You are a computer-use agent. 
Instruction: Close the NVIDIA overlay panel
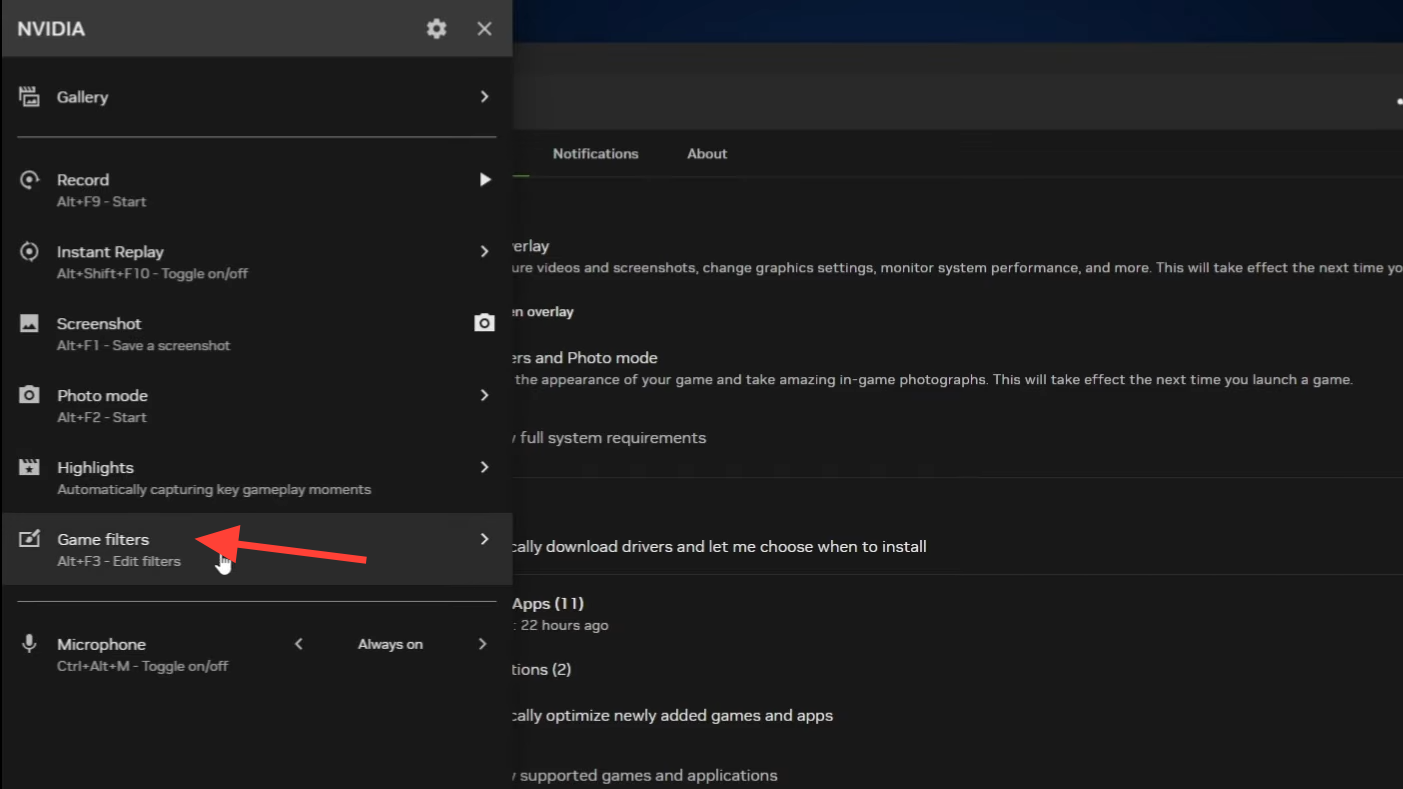484,29
